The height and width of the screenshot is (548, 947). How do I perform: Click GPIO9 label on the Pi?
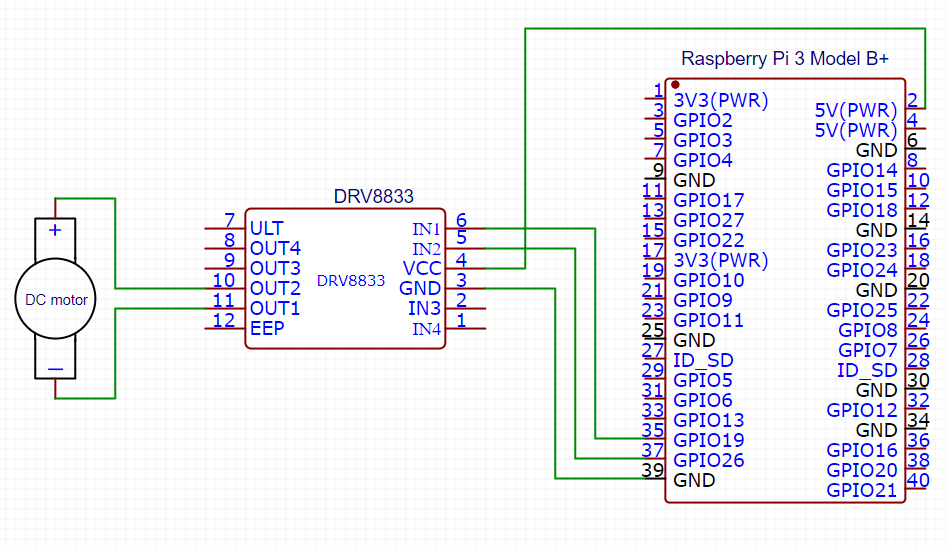click(702, 300)
